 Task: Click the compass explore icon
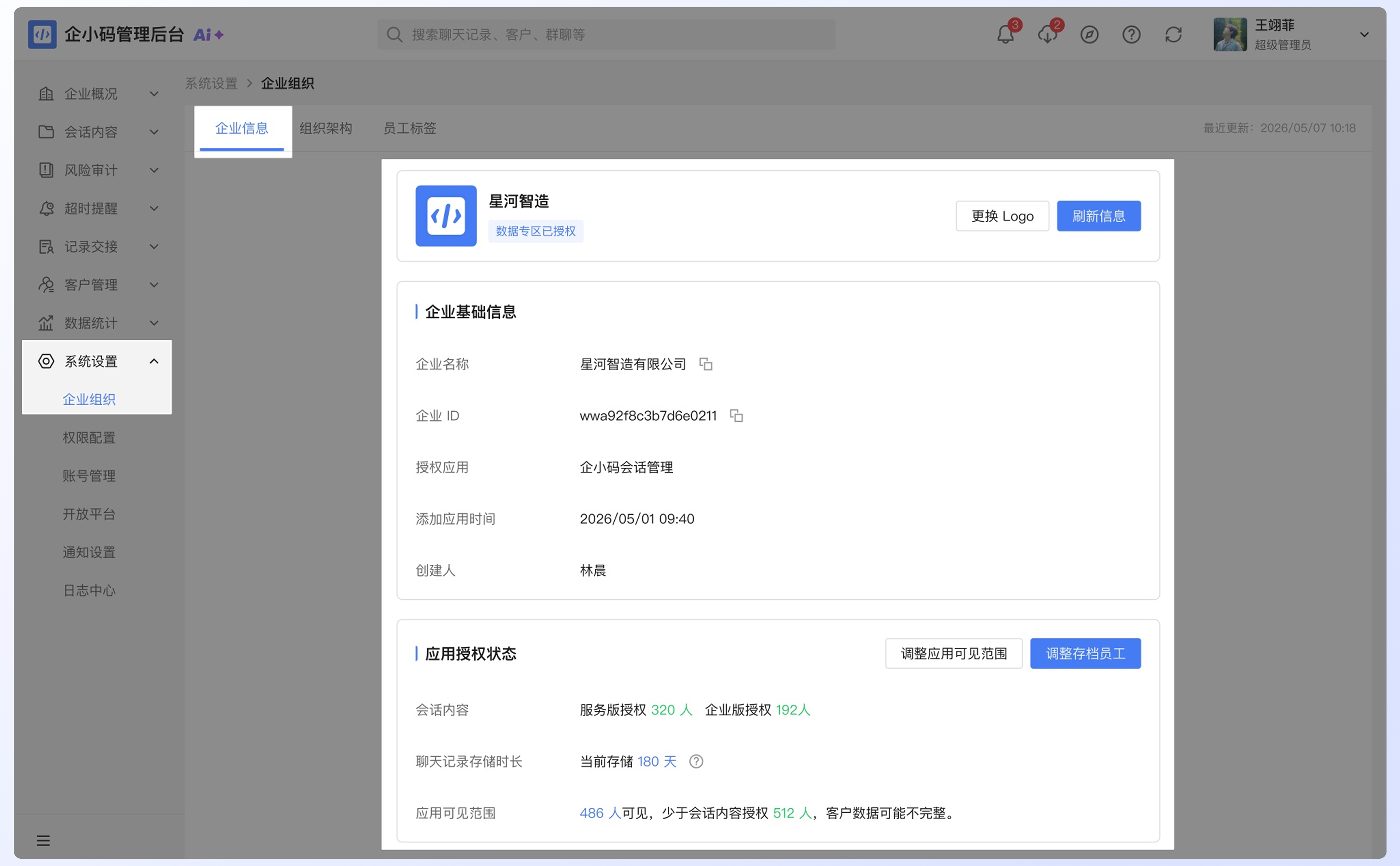coord(1089,34)
